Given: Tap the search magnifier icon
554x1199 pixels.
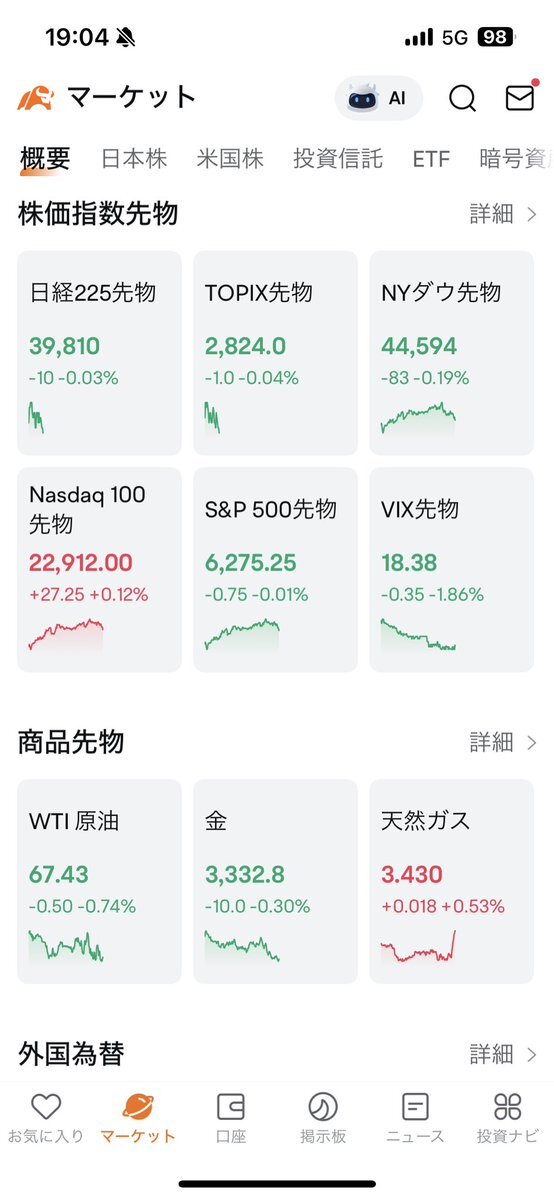Looking at the screenshot, I should pyautogui.click(x=462, y=98).
